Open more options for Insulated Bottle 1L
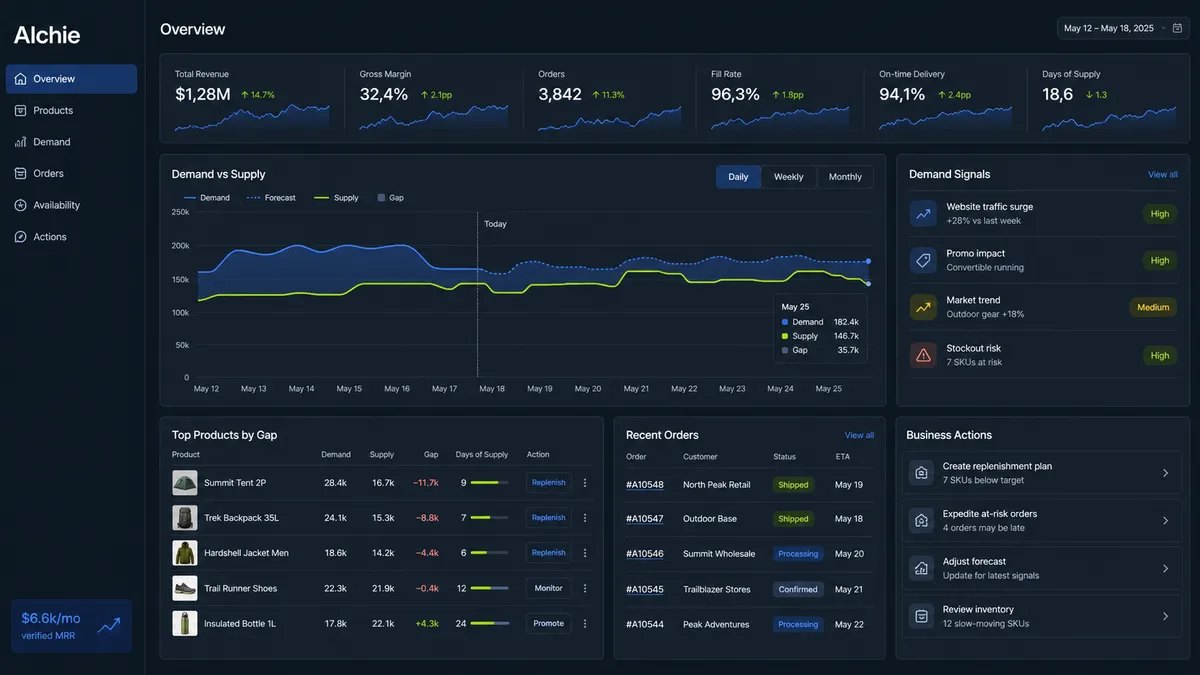1200x675 pixels. point(585,623)
